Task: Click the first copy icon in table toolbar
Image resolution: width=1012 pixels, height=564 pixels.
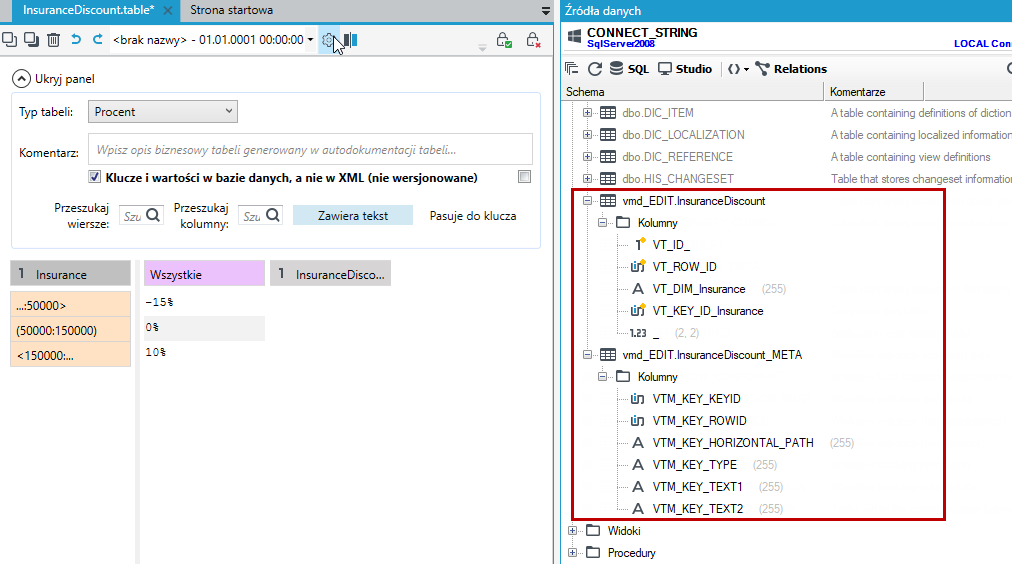Action: tap(10, 39)
